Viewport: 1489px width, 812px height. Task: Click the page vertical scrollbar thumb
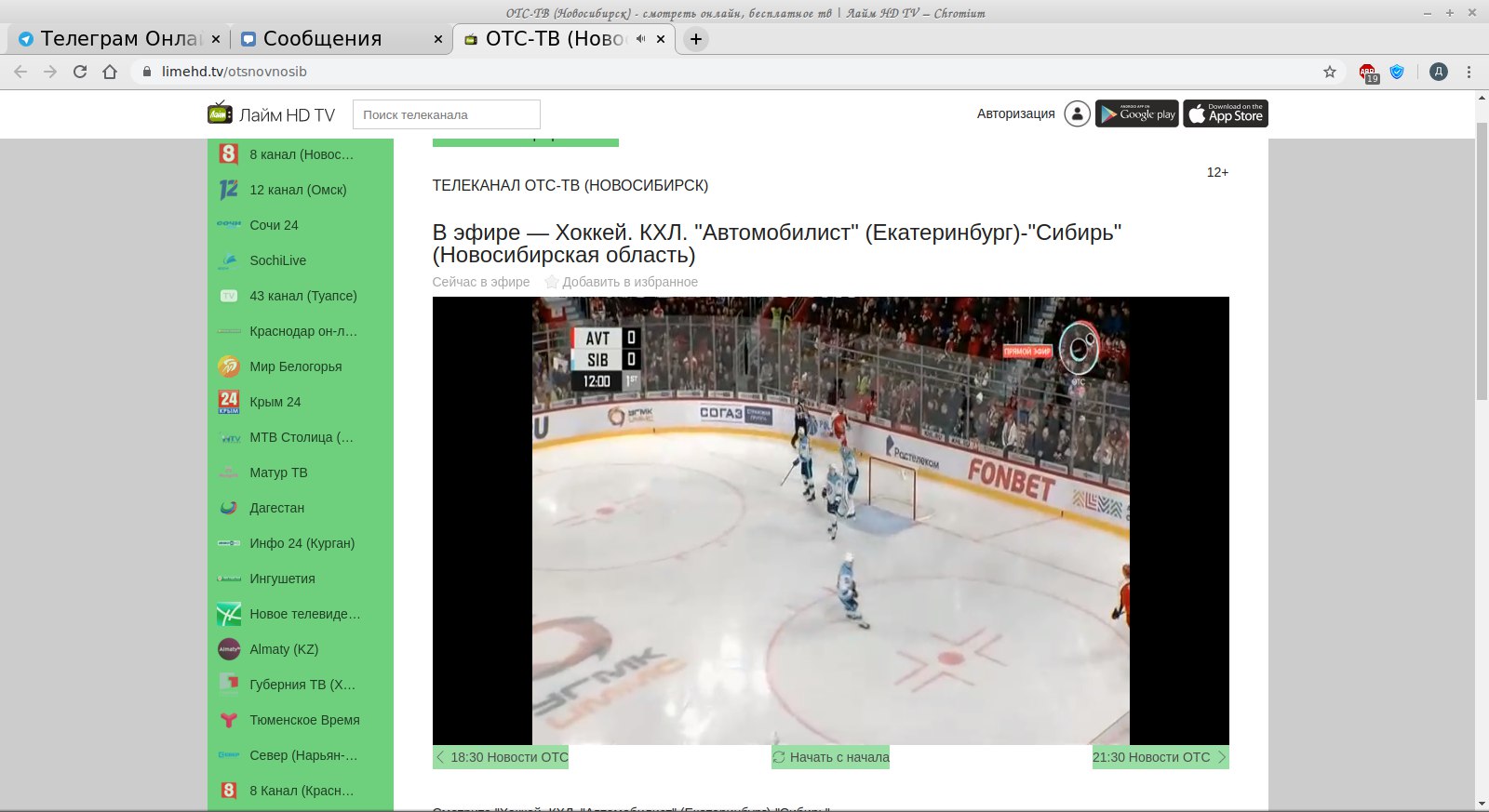pos(1482,260)
